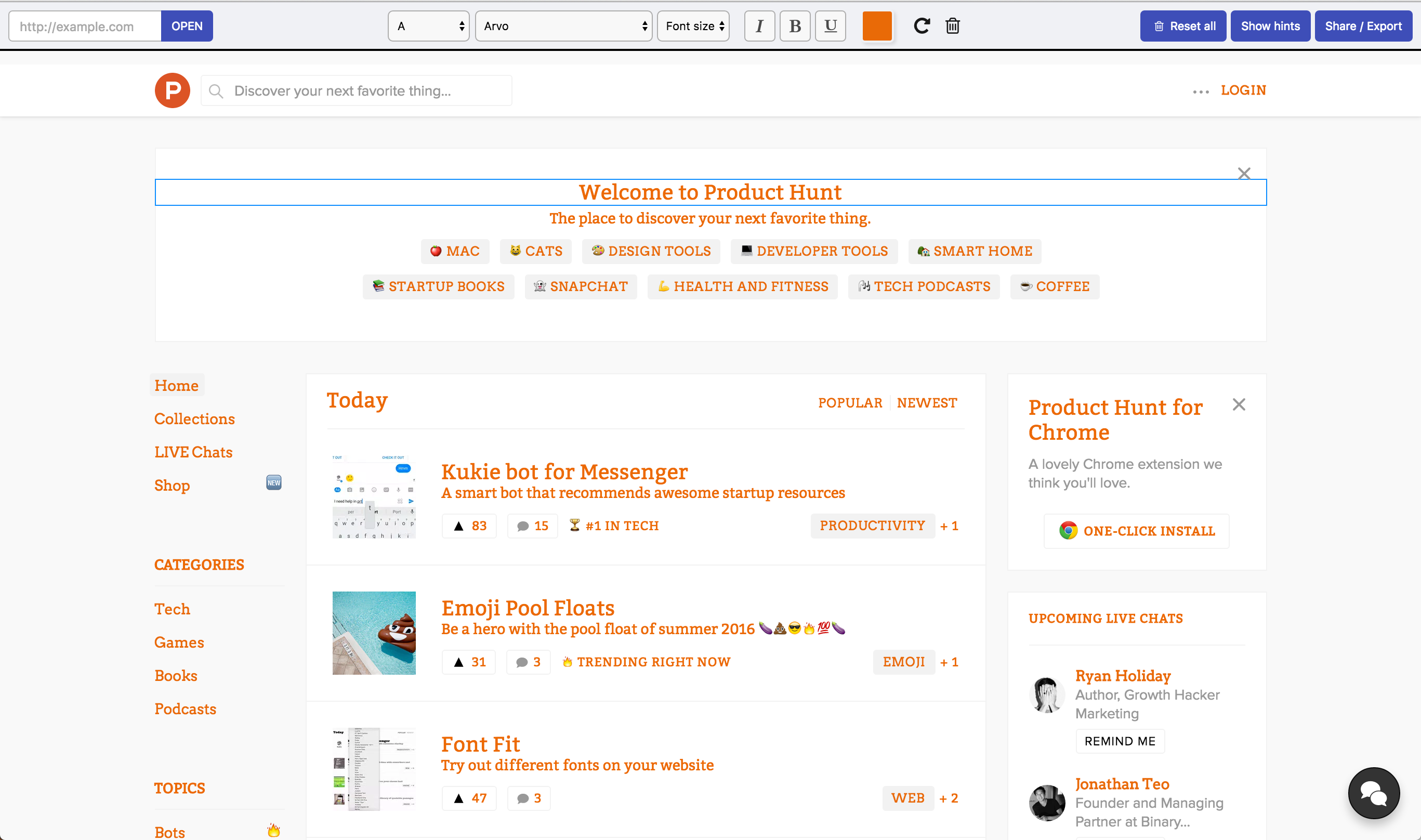This screenshot has height=840, width=1421.
Task: Click the ONE-CLICK INSTALL button
Action: (x=1136, y=530)
